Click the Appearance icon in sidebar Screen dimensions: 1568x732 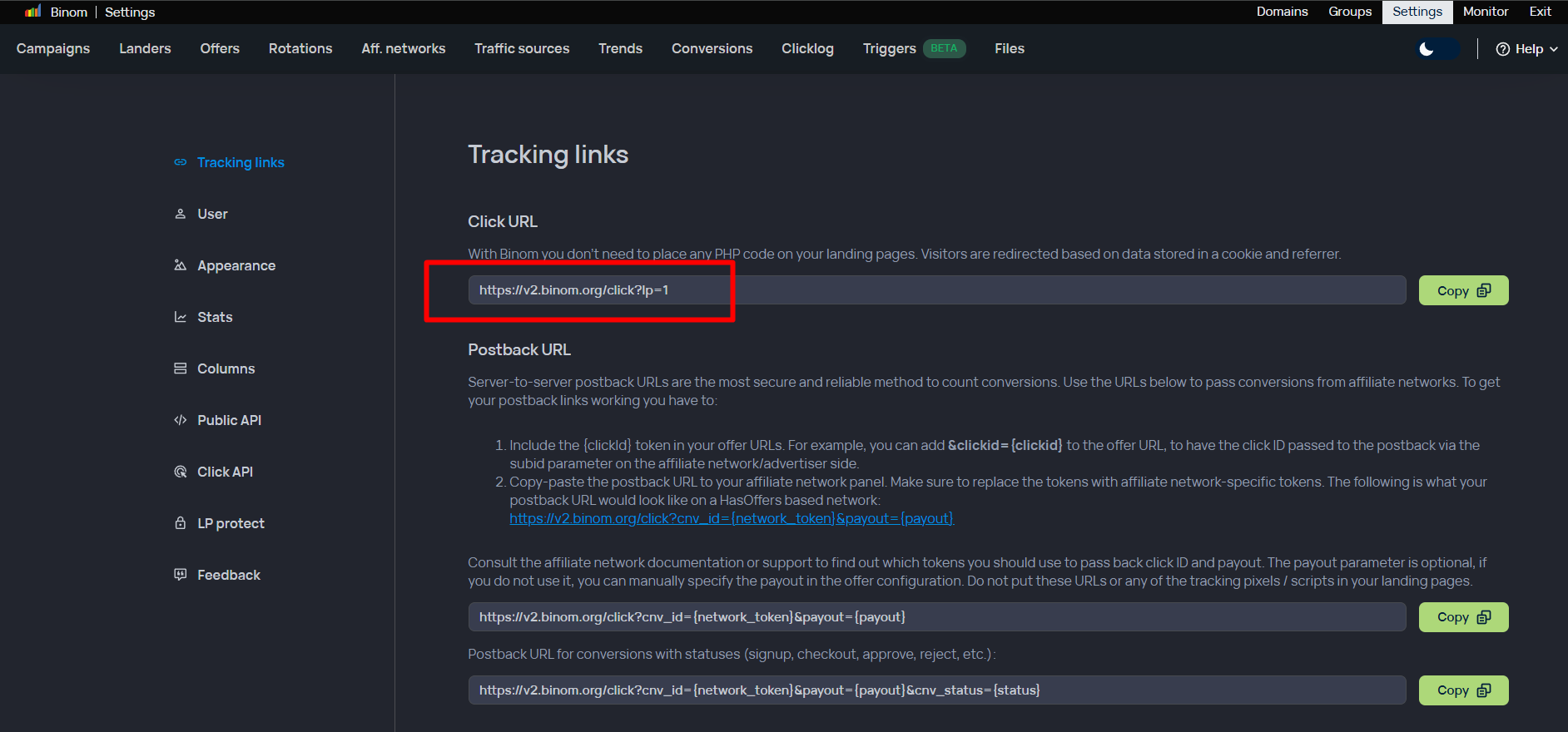[x=180, y=265]
